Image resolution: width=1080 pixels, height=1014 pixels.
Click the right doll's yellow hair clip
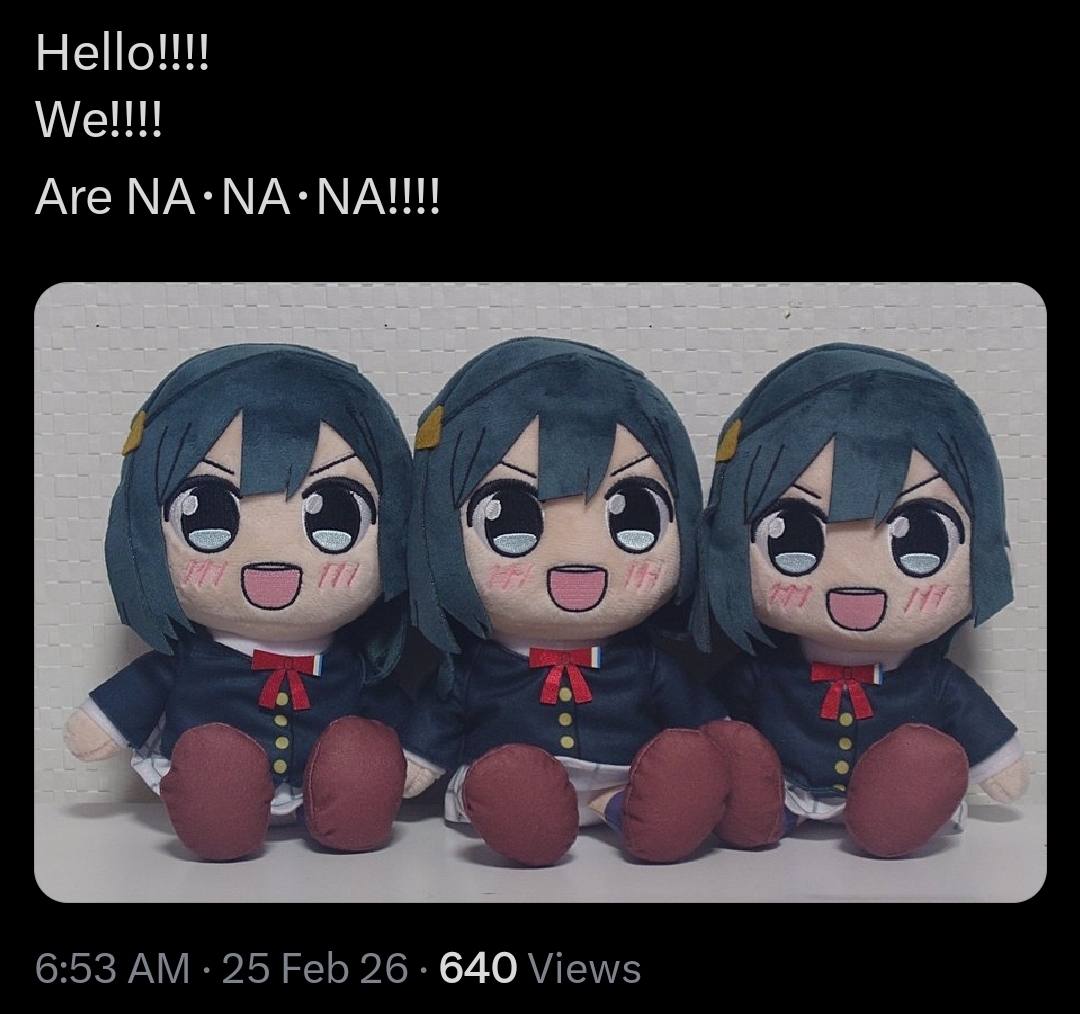[x=729, y=441]
